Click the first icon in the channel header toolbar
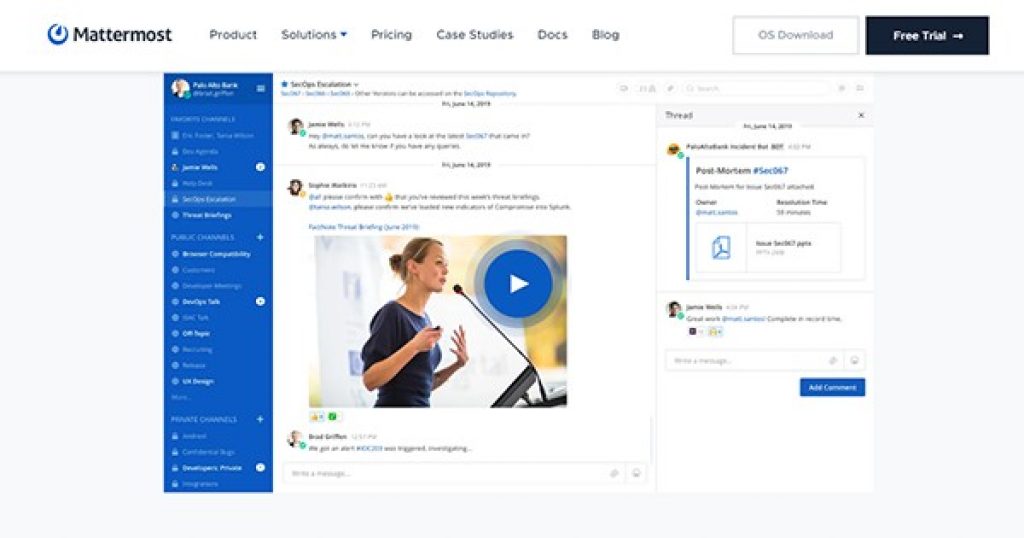The image size is (1024, 538). (x=624, y=88)
